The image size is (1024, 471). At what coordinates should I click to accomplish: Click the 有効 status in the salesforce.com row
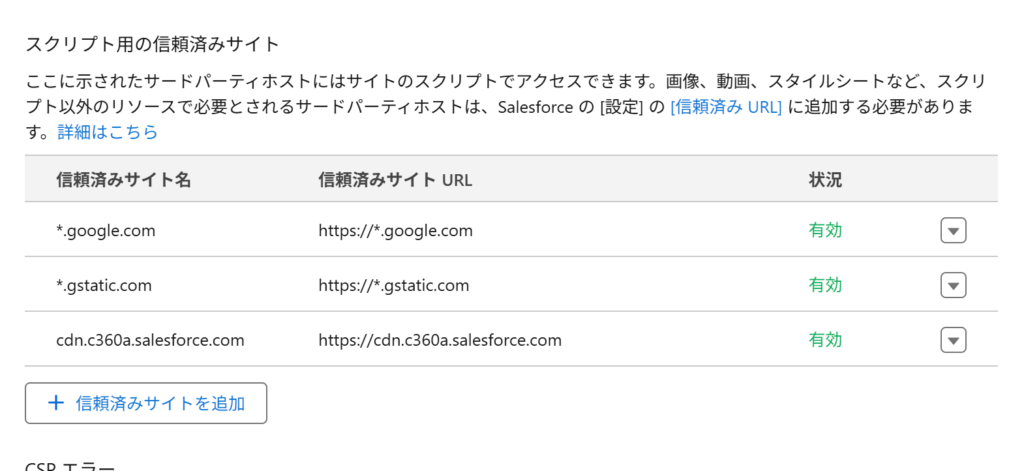(825, 340)
